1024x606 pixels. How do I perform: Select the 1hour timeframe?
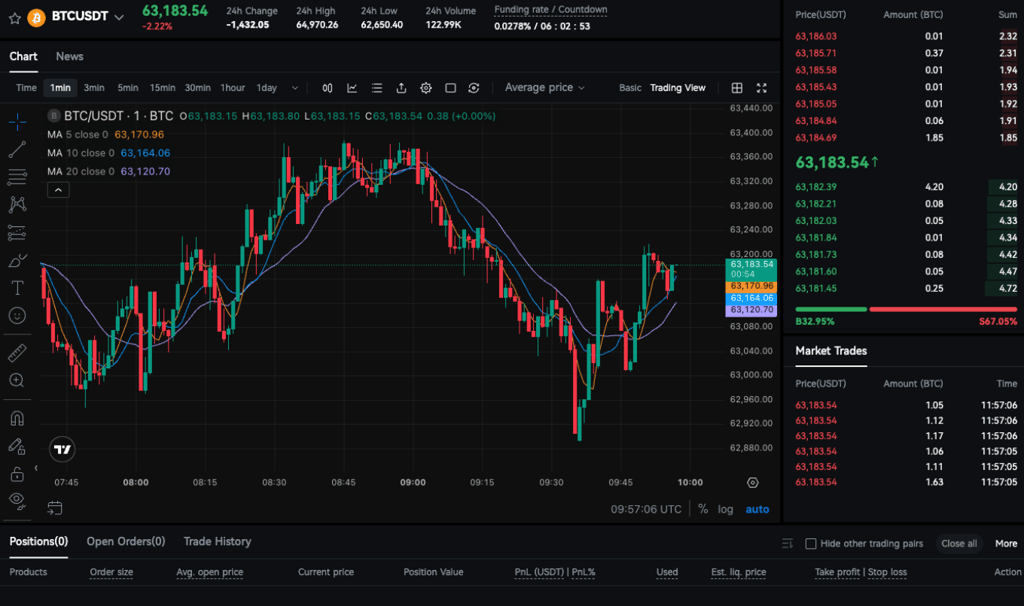[x=232, y=88]
